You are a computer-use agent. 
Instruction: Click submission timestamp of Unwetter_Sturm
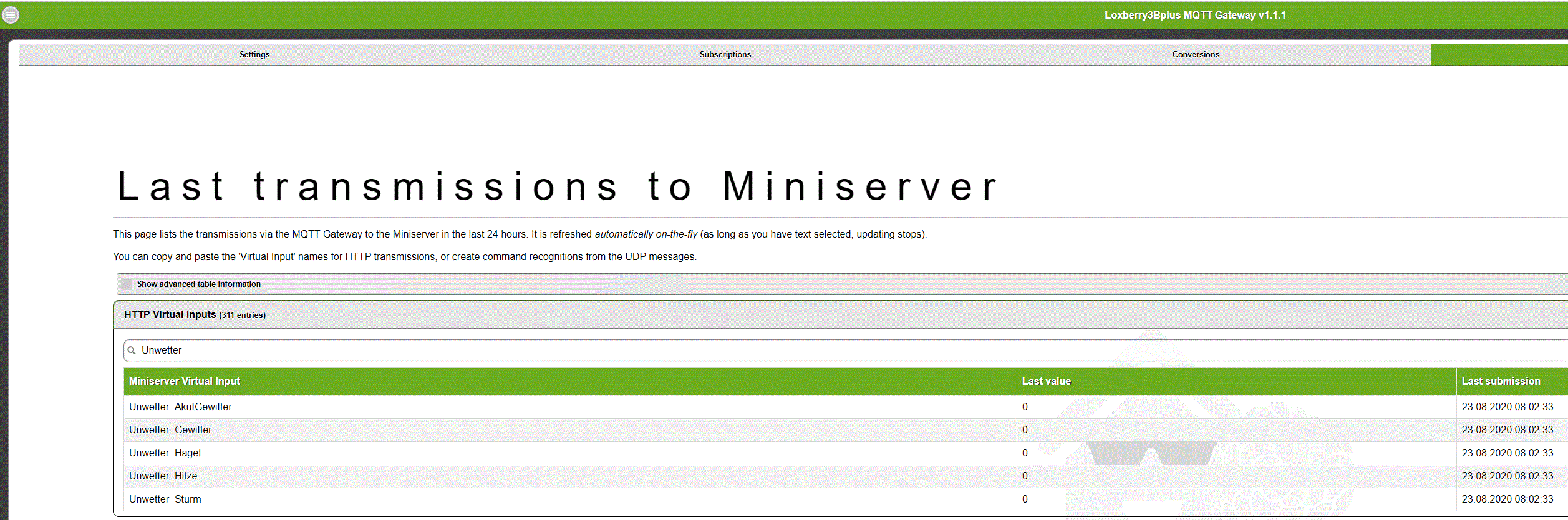[1507, 499]
